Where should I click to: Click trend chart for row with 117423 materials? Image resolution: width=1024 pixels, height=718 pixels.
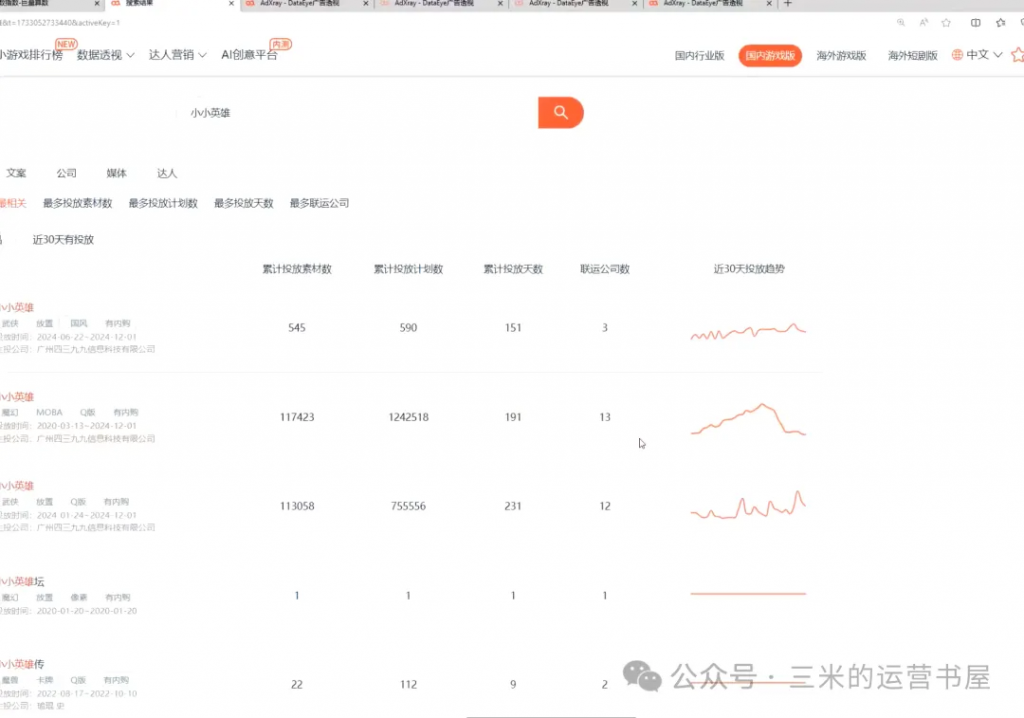coord(747,418)
